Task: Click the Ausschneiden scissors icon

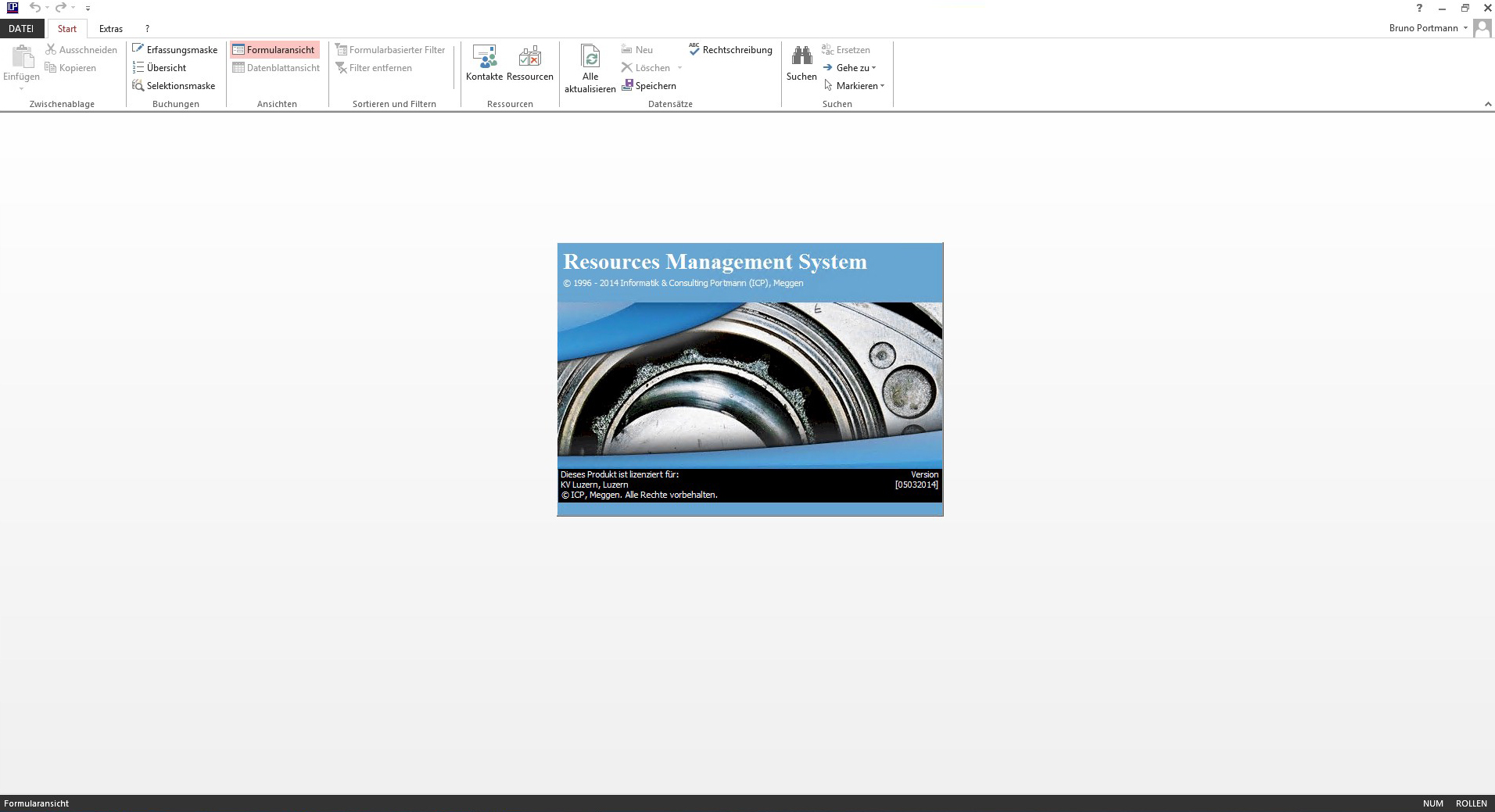Action: (x=51, y=49)
